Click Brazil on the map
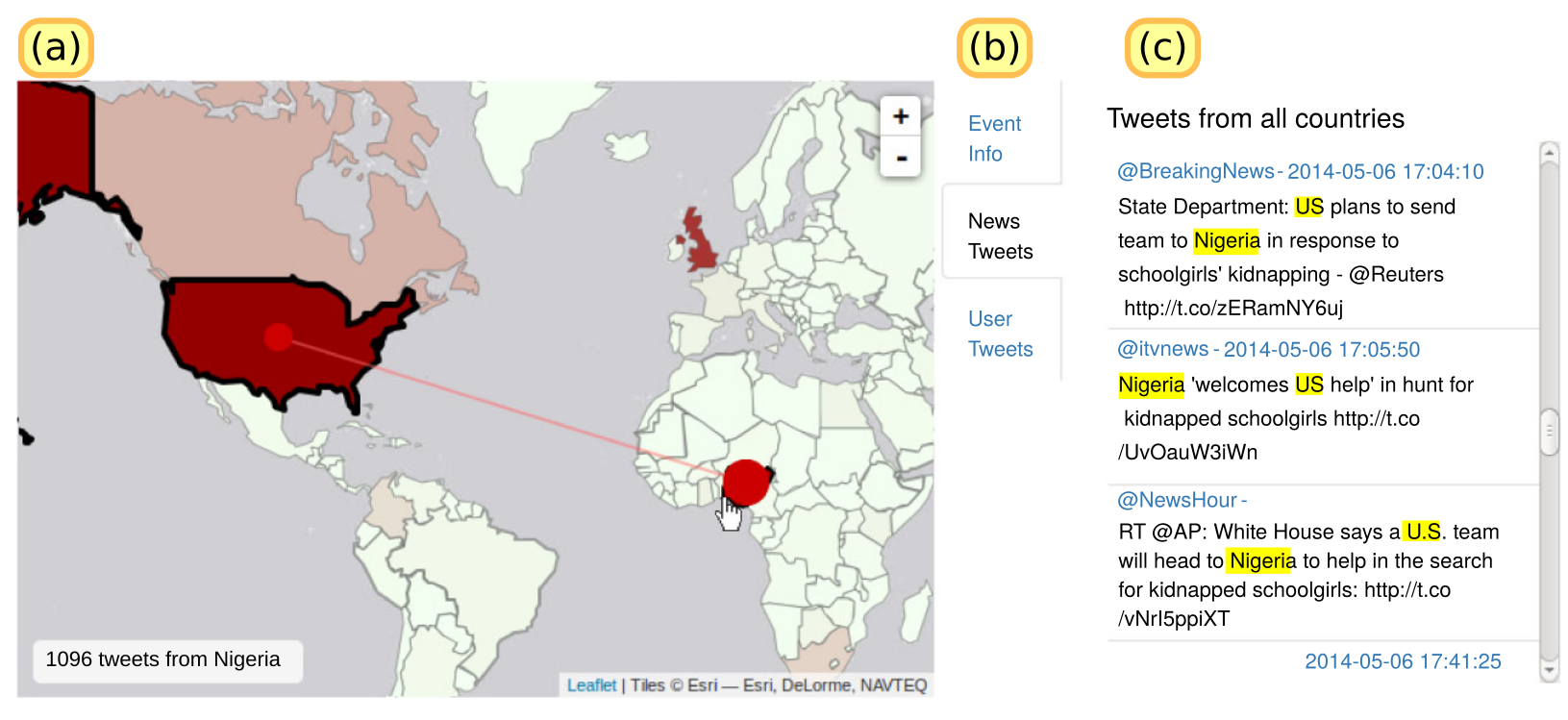The height and width of the screenshot is (720, 1568). tap(461, 558)
